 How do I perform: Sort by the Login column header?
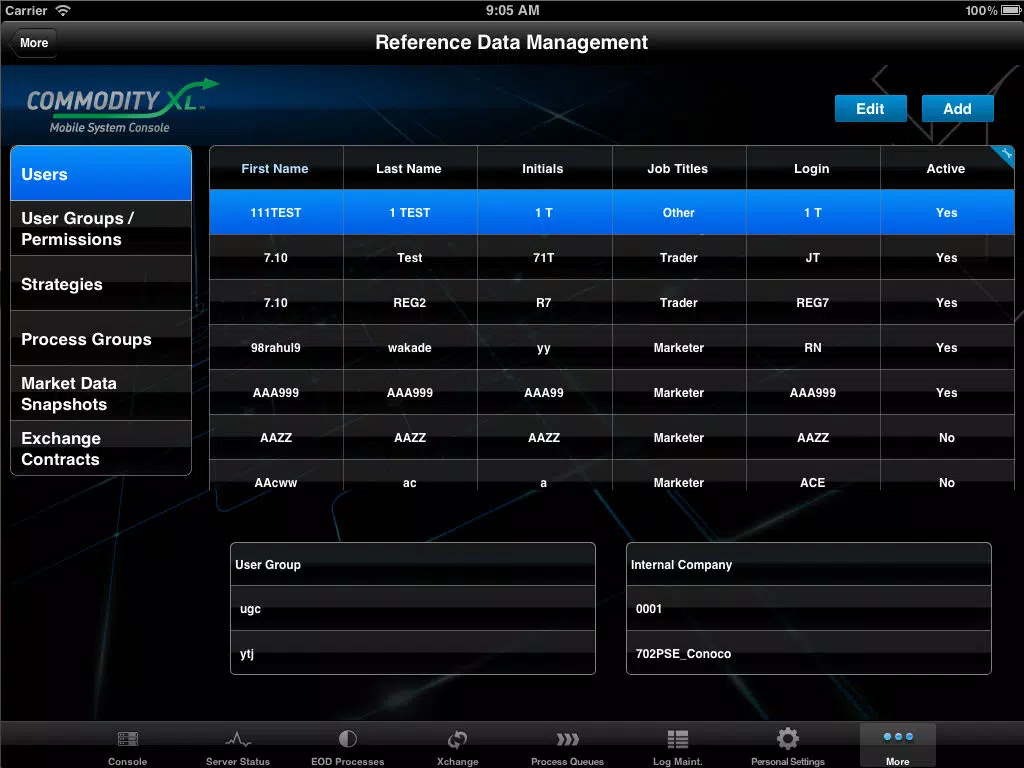pos(812,168)
